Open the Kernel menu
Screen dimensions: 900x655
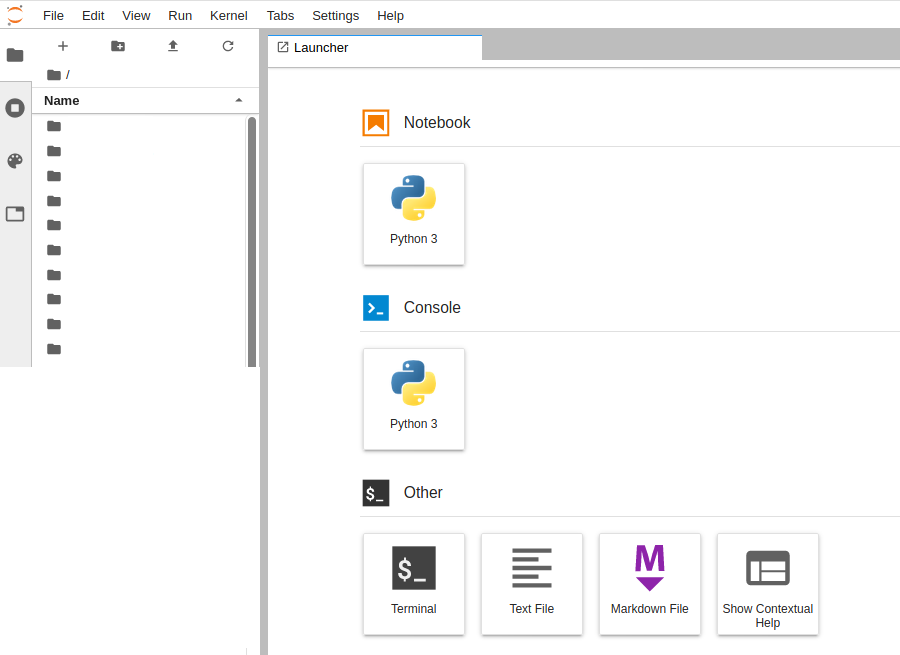coord(229,15)
